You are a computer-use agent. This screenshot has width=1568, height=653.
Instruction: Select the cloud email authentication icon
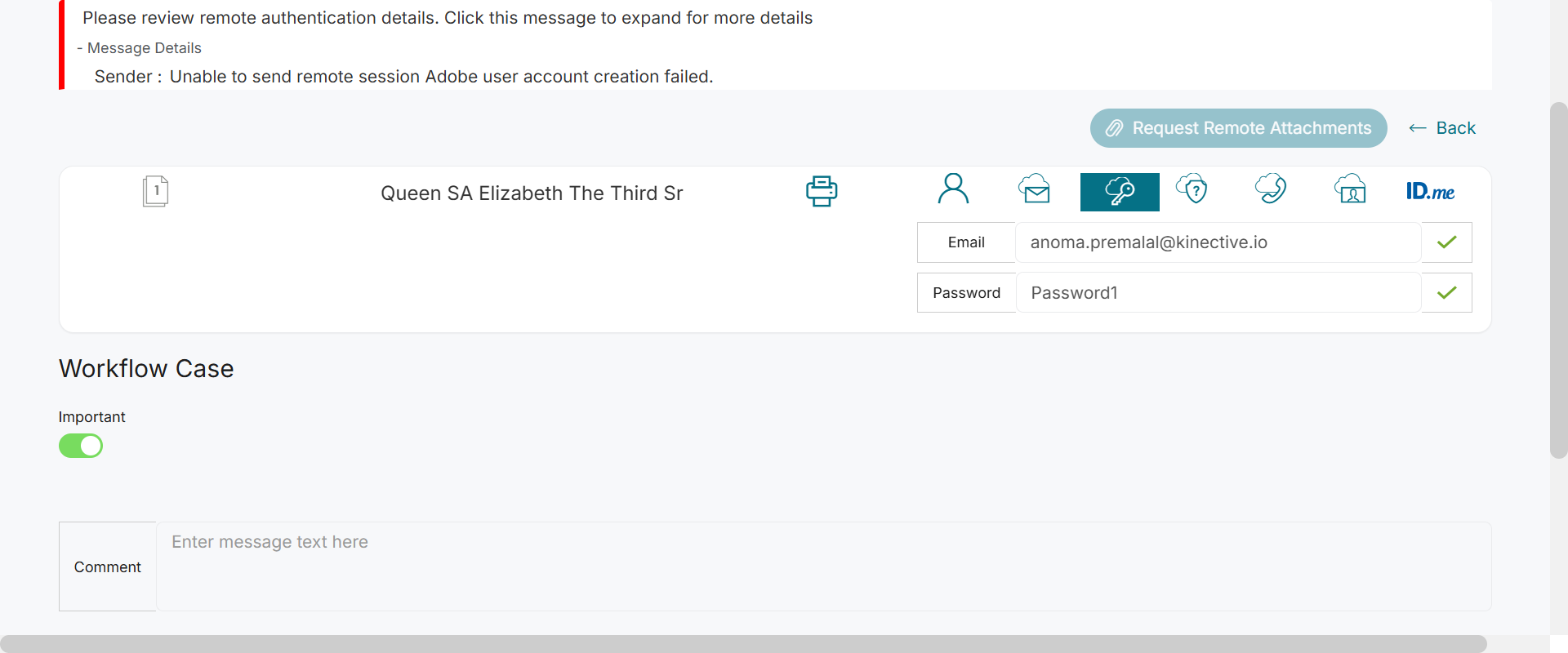pyautogui.click(x=1034, y=189)
